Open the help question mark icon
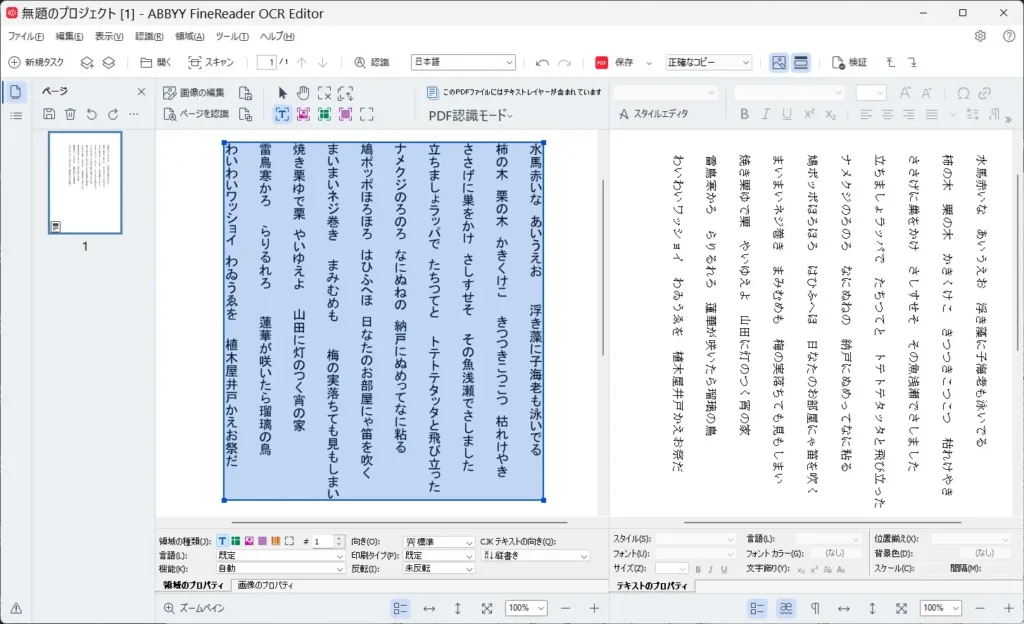1024x624 pixels. pyautogui.click(x=1009, y=37)
